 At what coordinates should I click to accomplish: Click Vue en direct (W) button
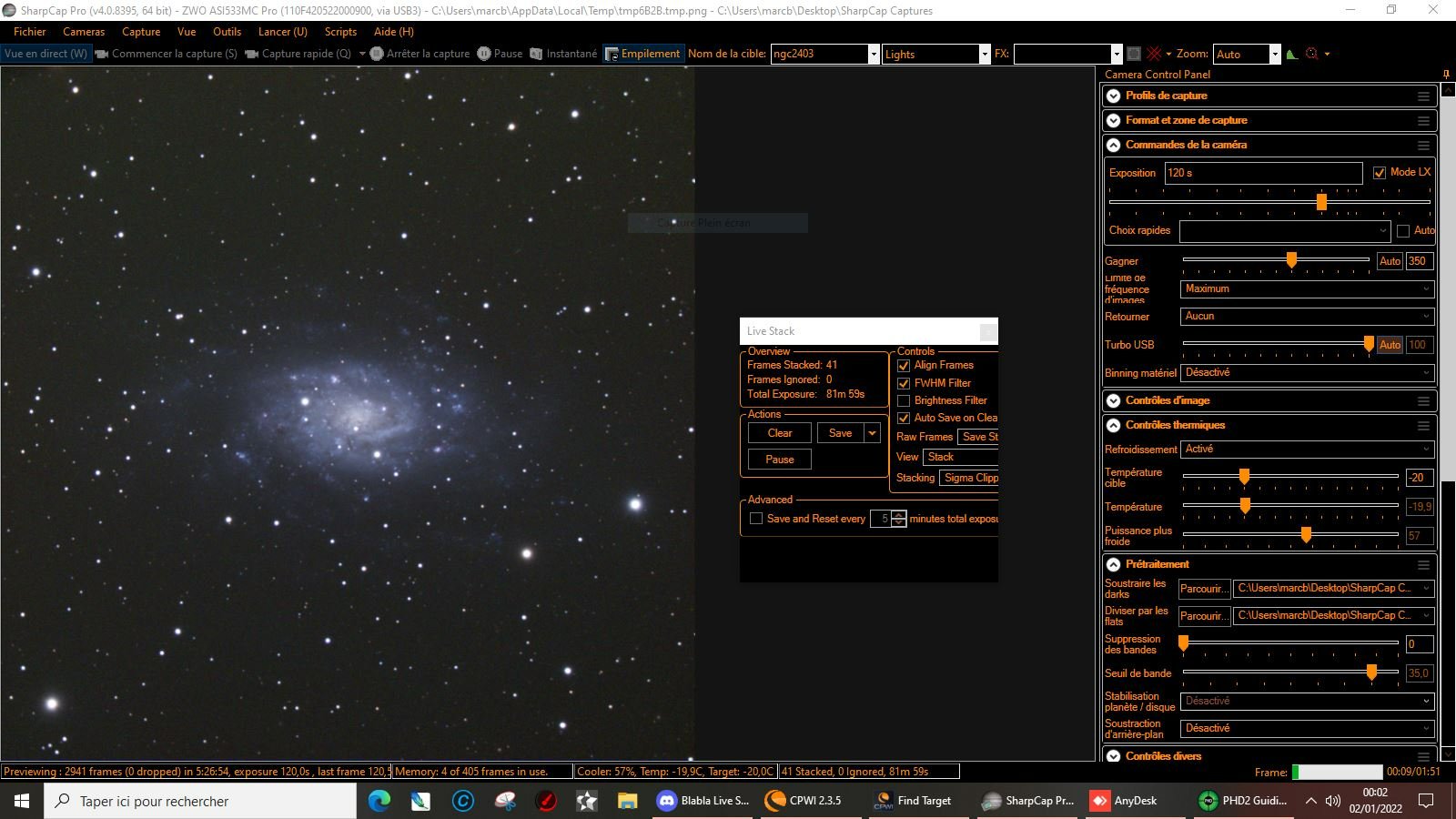tap(45, 54)
